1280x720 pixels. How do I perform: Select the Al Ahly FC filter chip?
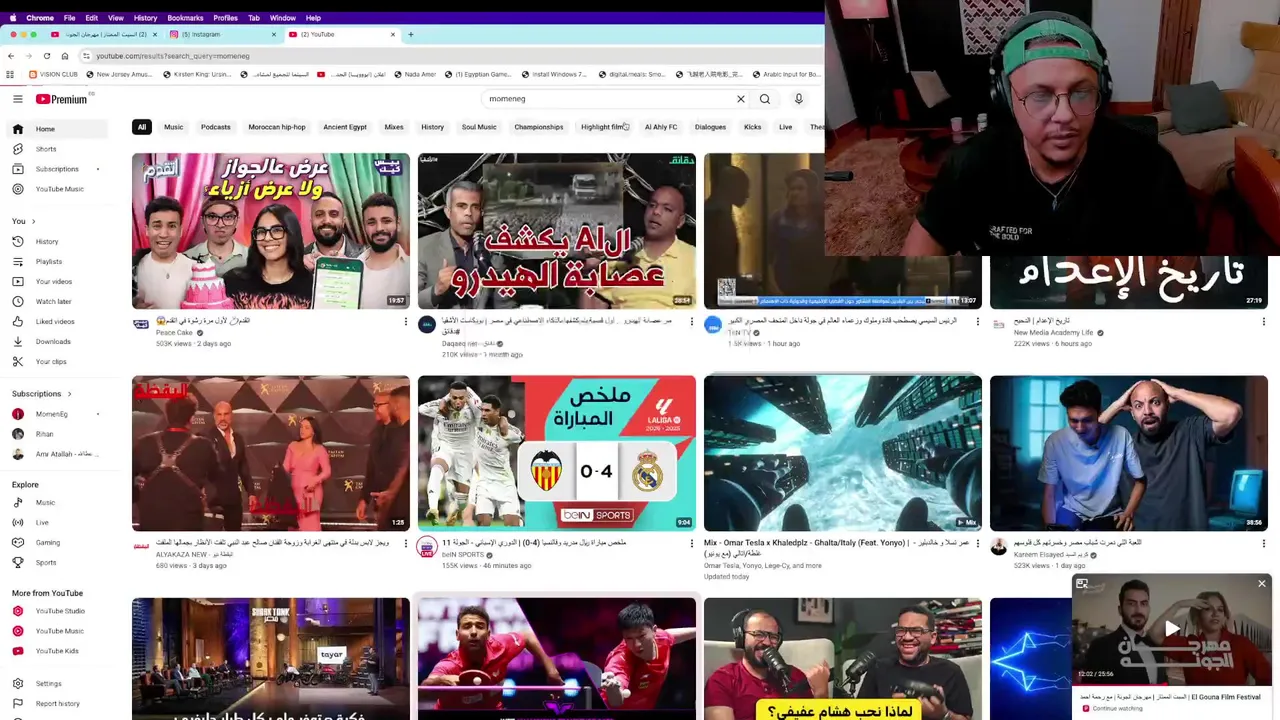[661, 127]
